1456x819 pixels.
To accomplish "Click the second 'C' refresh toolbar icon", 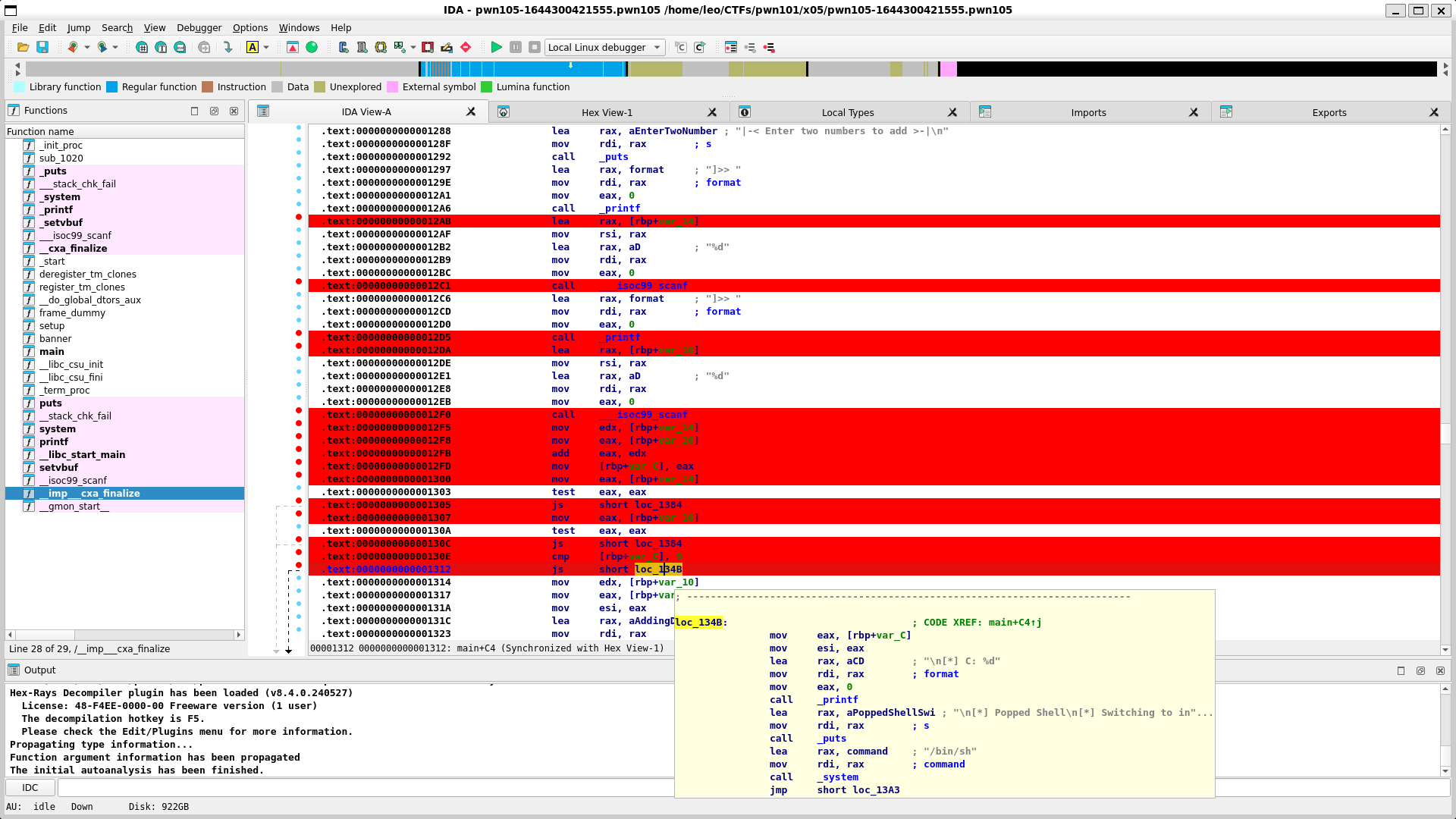I will point(700,47).
